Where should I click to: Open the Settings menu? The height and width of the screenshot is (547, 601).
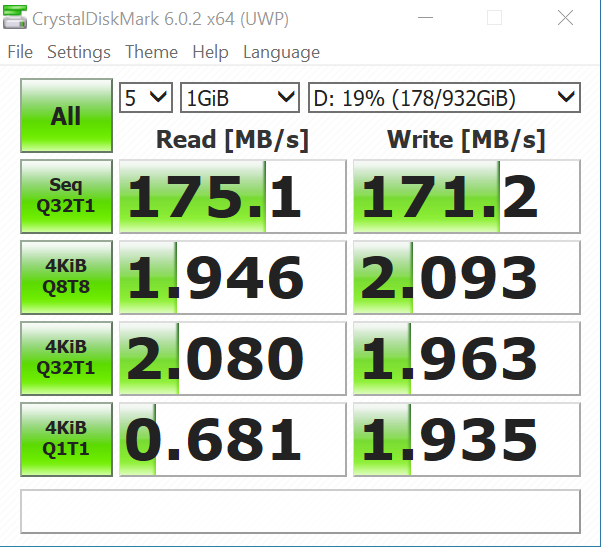click(x=79, y=52)
